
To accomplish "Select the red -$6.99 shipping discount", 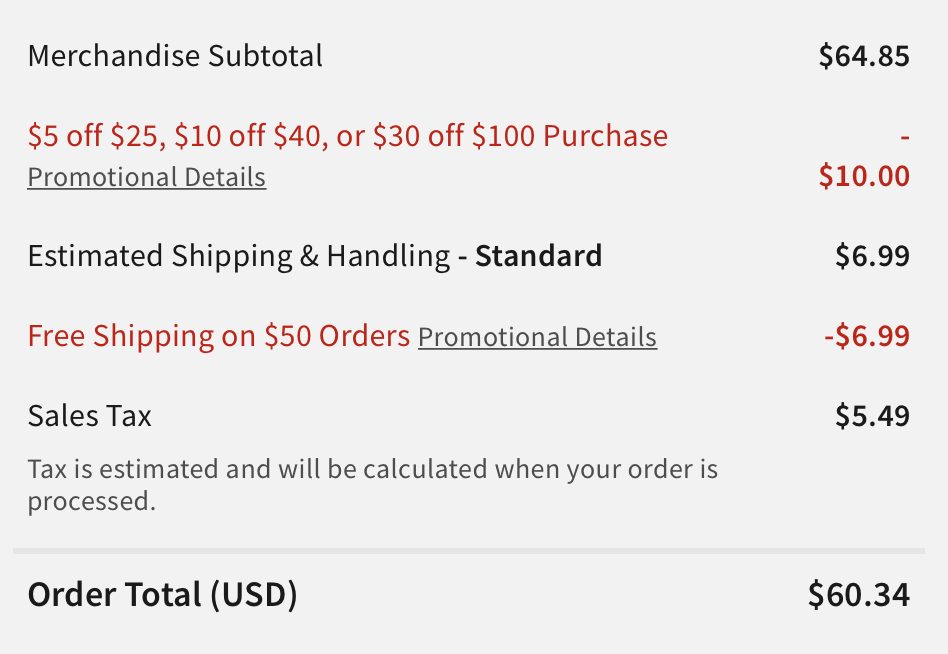I will click(867, 336).
